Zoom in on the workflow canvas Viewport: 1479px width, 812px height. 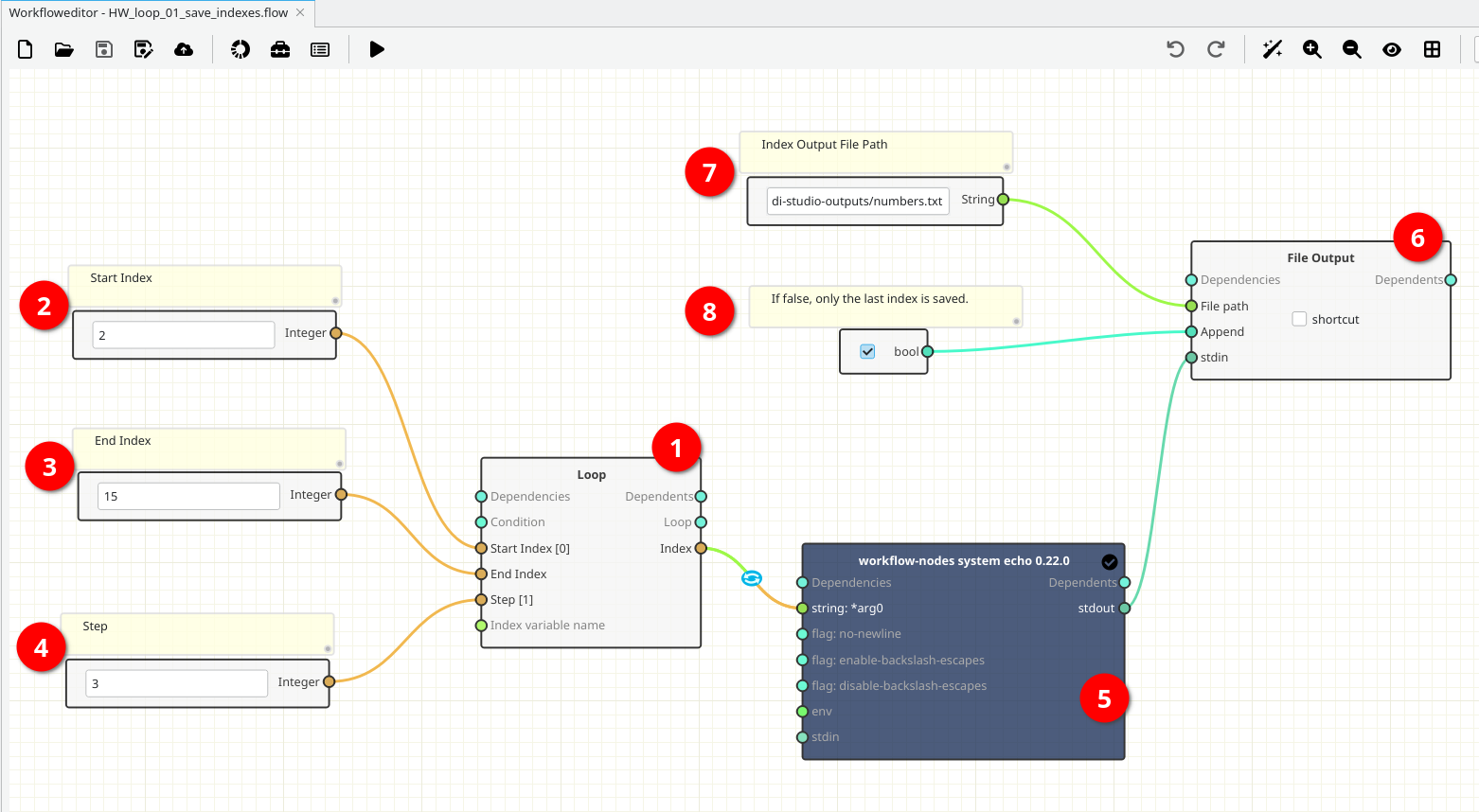(x=1312, y=49)
